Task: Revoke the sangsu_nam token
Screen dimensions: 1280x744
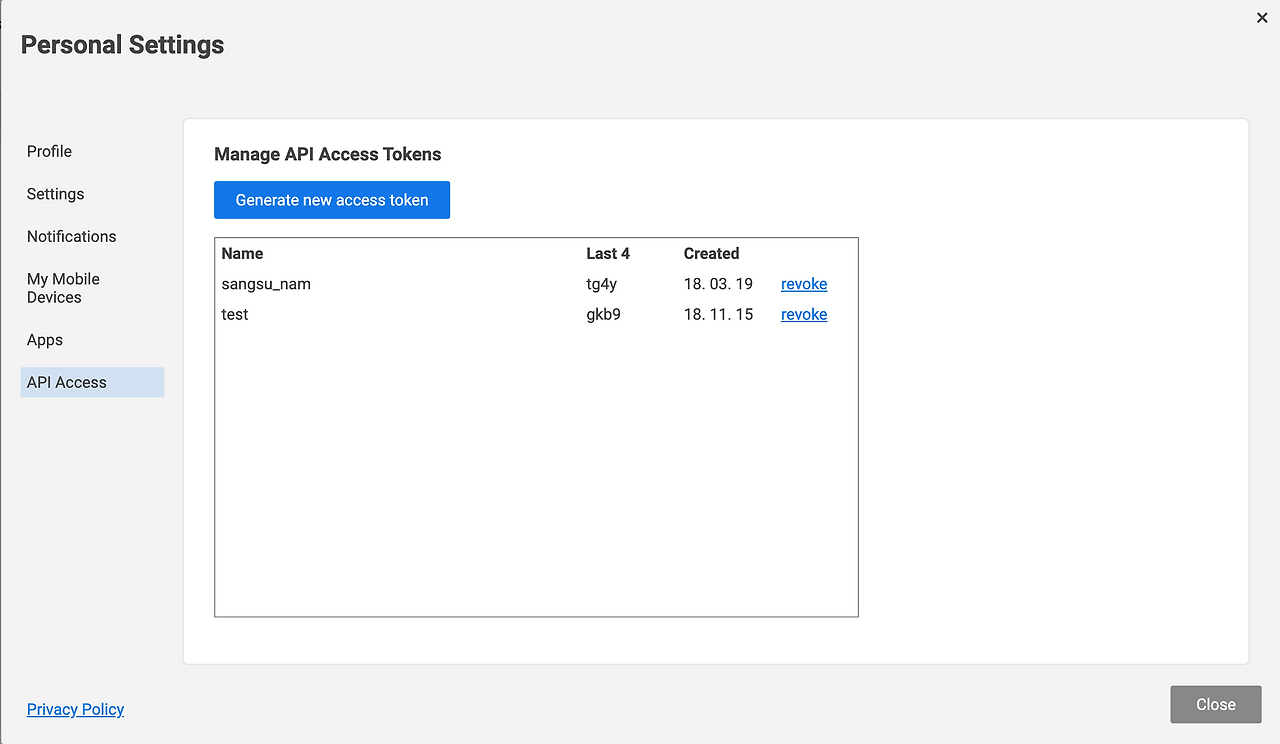Action: pos(804,284)
